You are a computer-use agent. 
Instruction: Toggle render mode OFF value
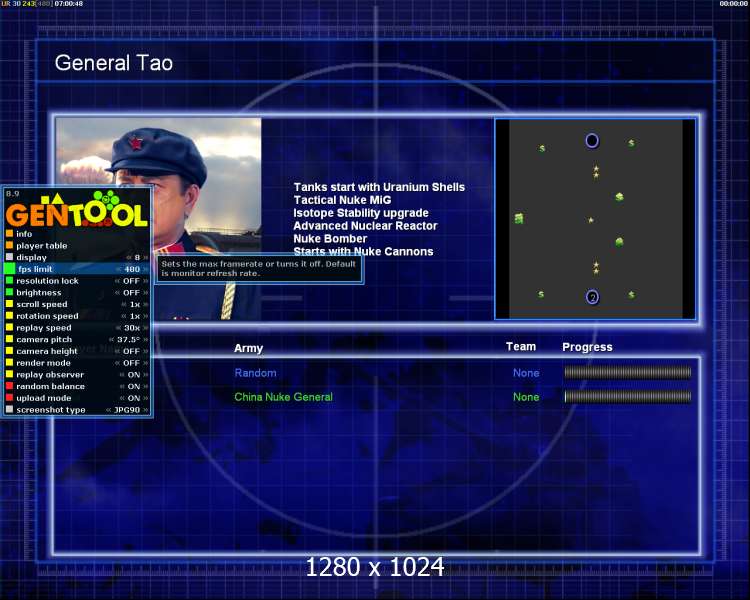(x=131, y=363)
